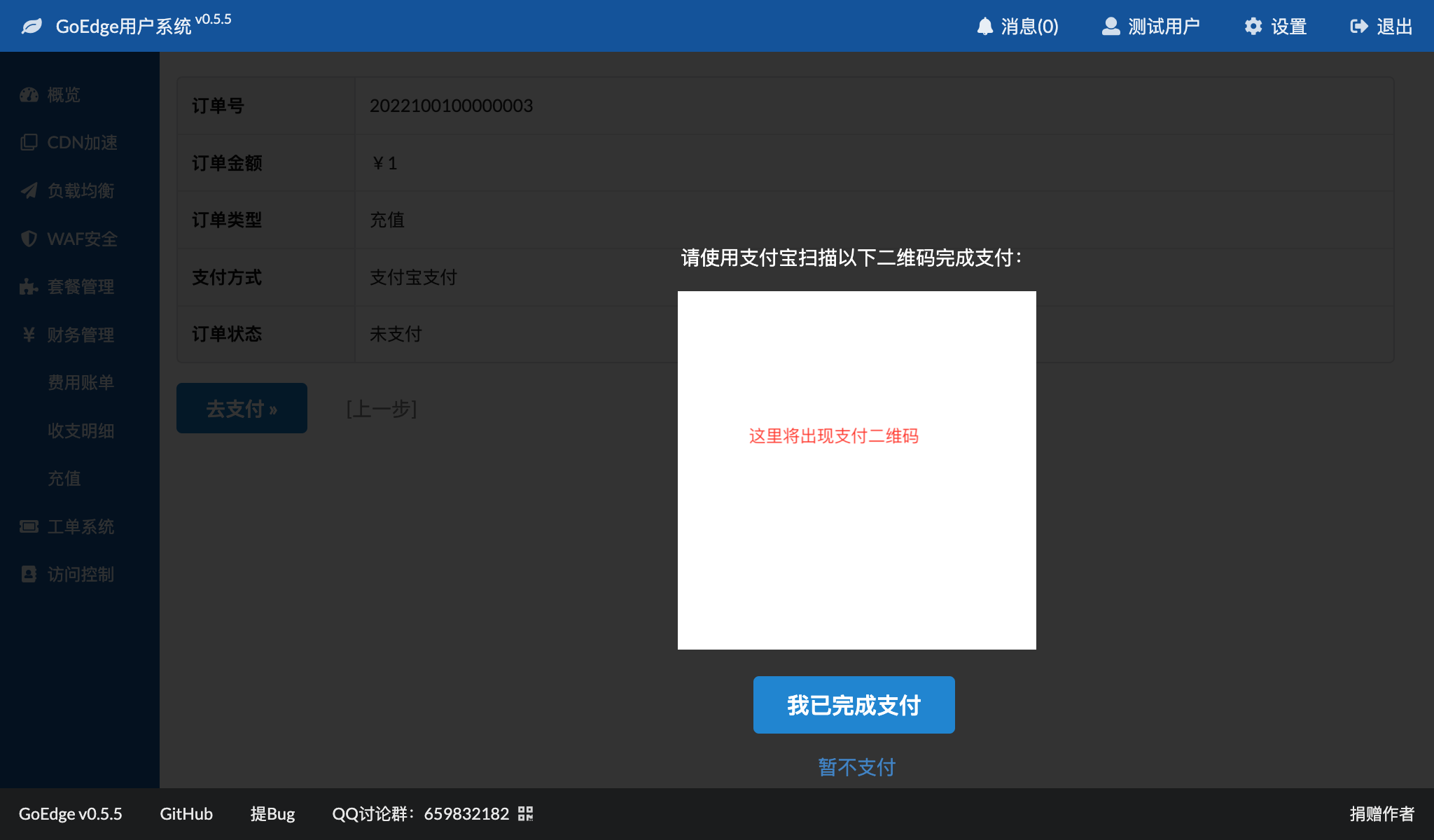Open the 套餐管理 sidebar menu
The image size is (1434, 840).
(80, 286)
